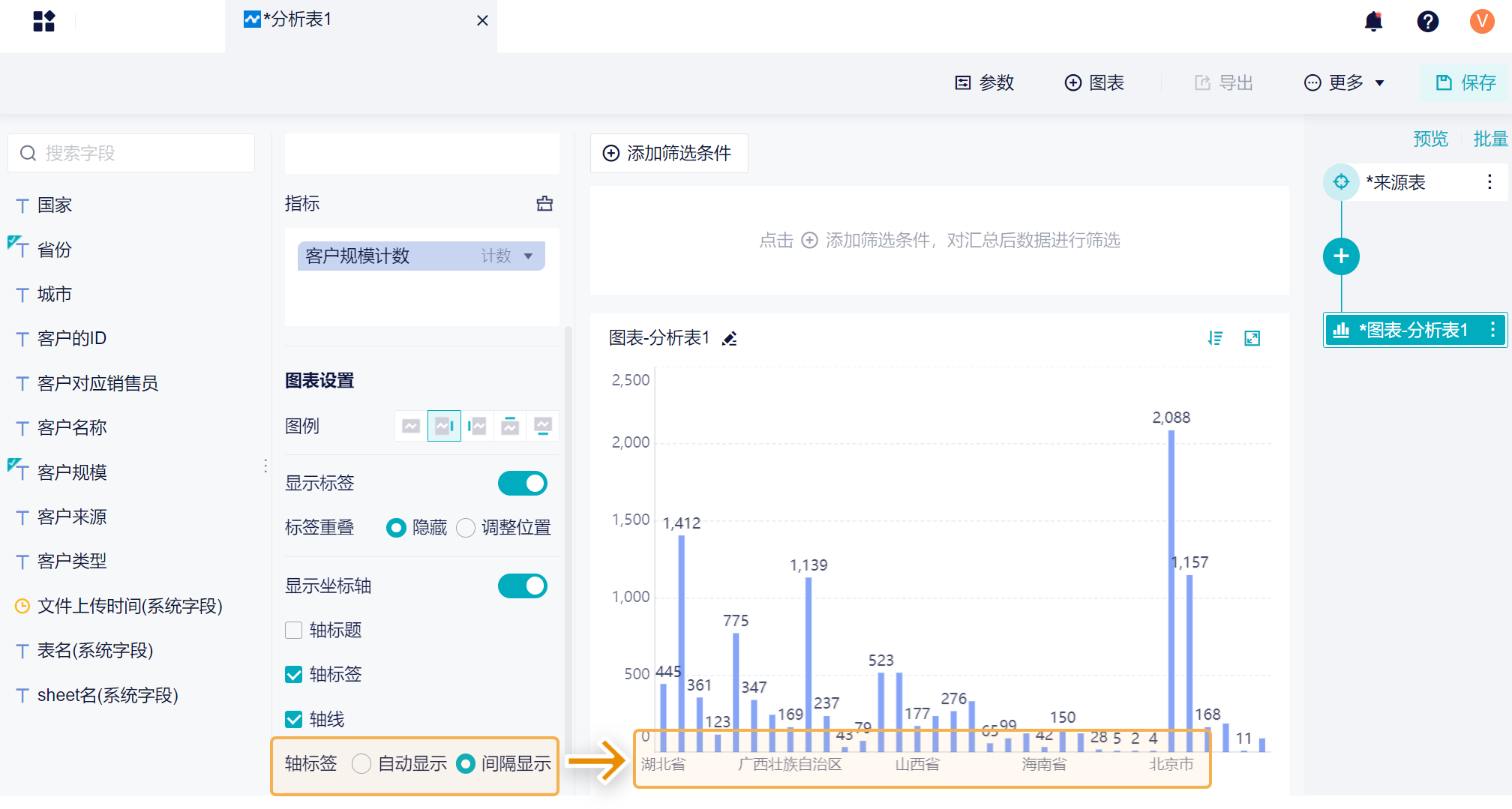
Task: Select the 客户对应销售员 field
Action: (x=97, y=383)
